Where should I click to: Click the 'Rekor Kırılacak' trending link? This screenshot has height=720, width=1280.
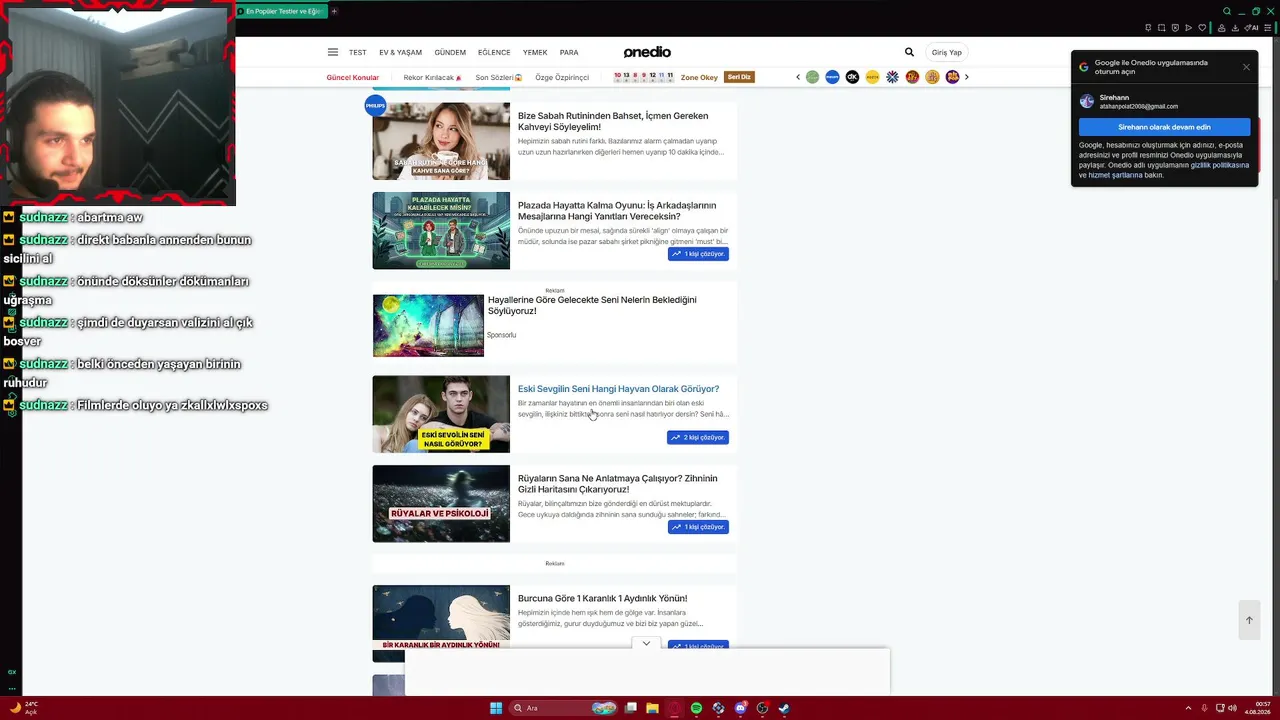[x=432, y=77]
